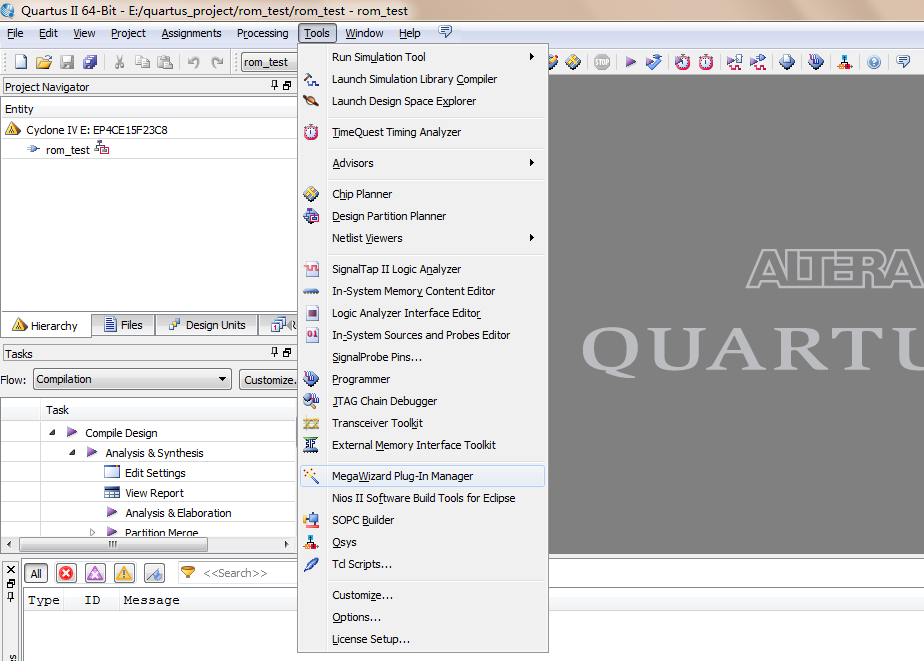
Task: Switch to the Files tab
Action: click(x=124, y=325)
